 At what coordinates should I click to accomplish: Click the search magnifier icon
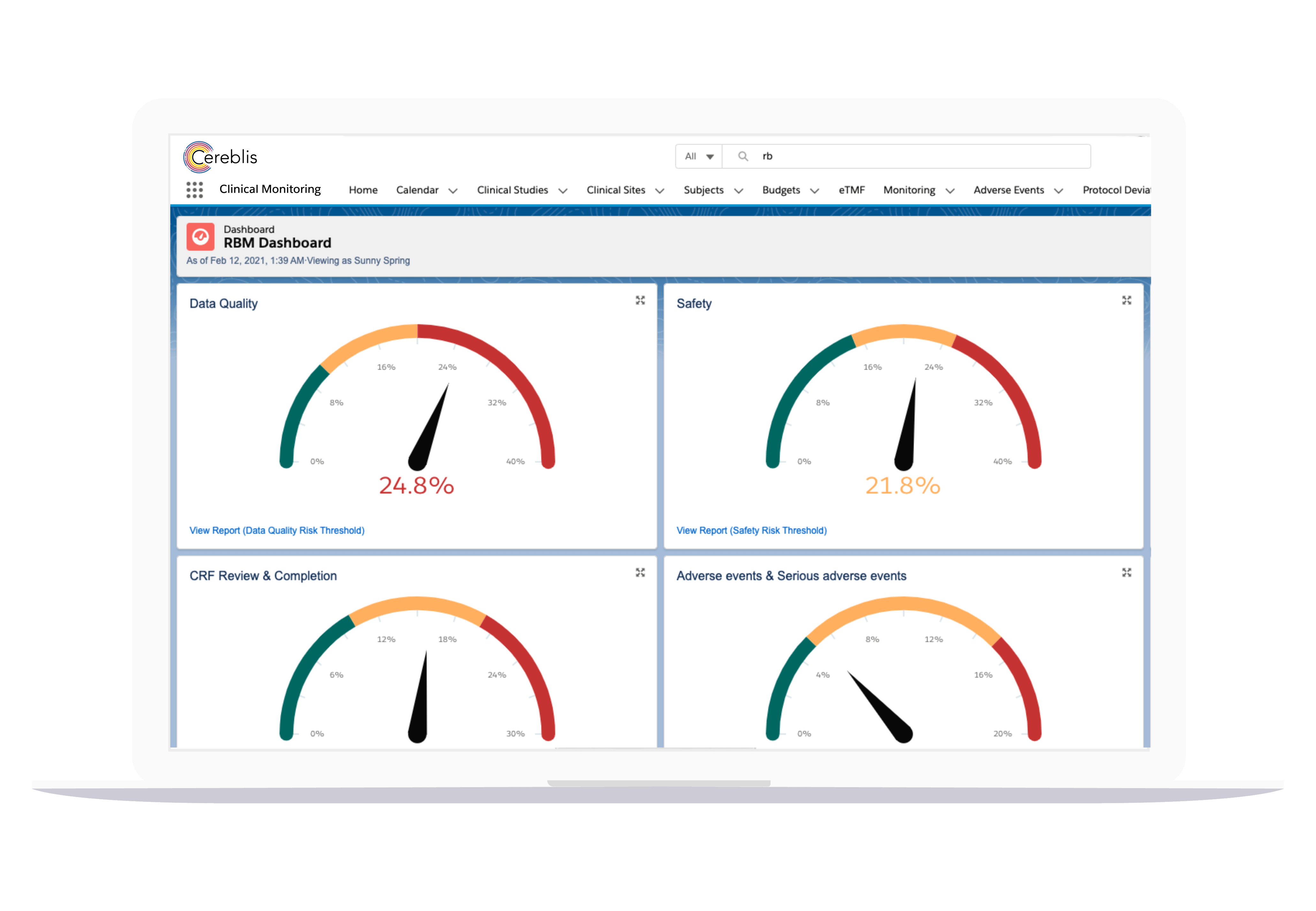[742, 156]
